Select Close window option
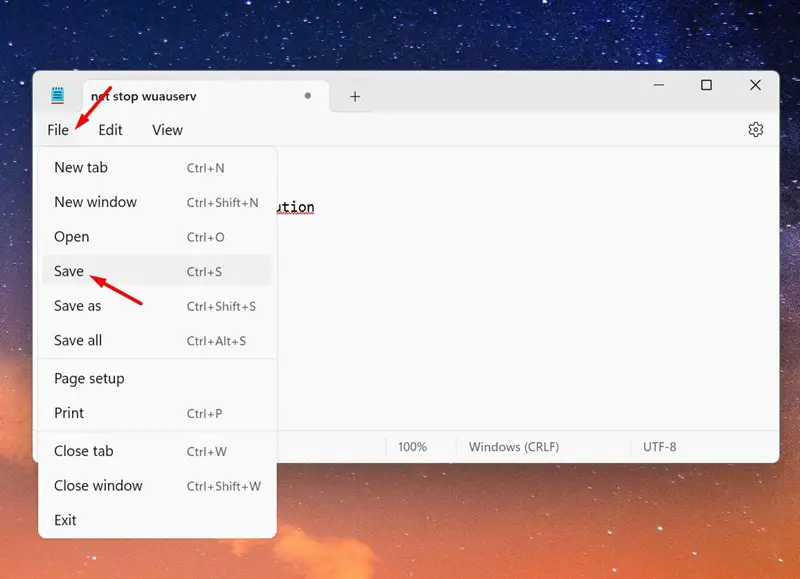Viewport: 800px width, 579px height. click(x=157, y=486)
